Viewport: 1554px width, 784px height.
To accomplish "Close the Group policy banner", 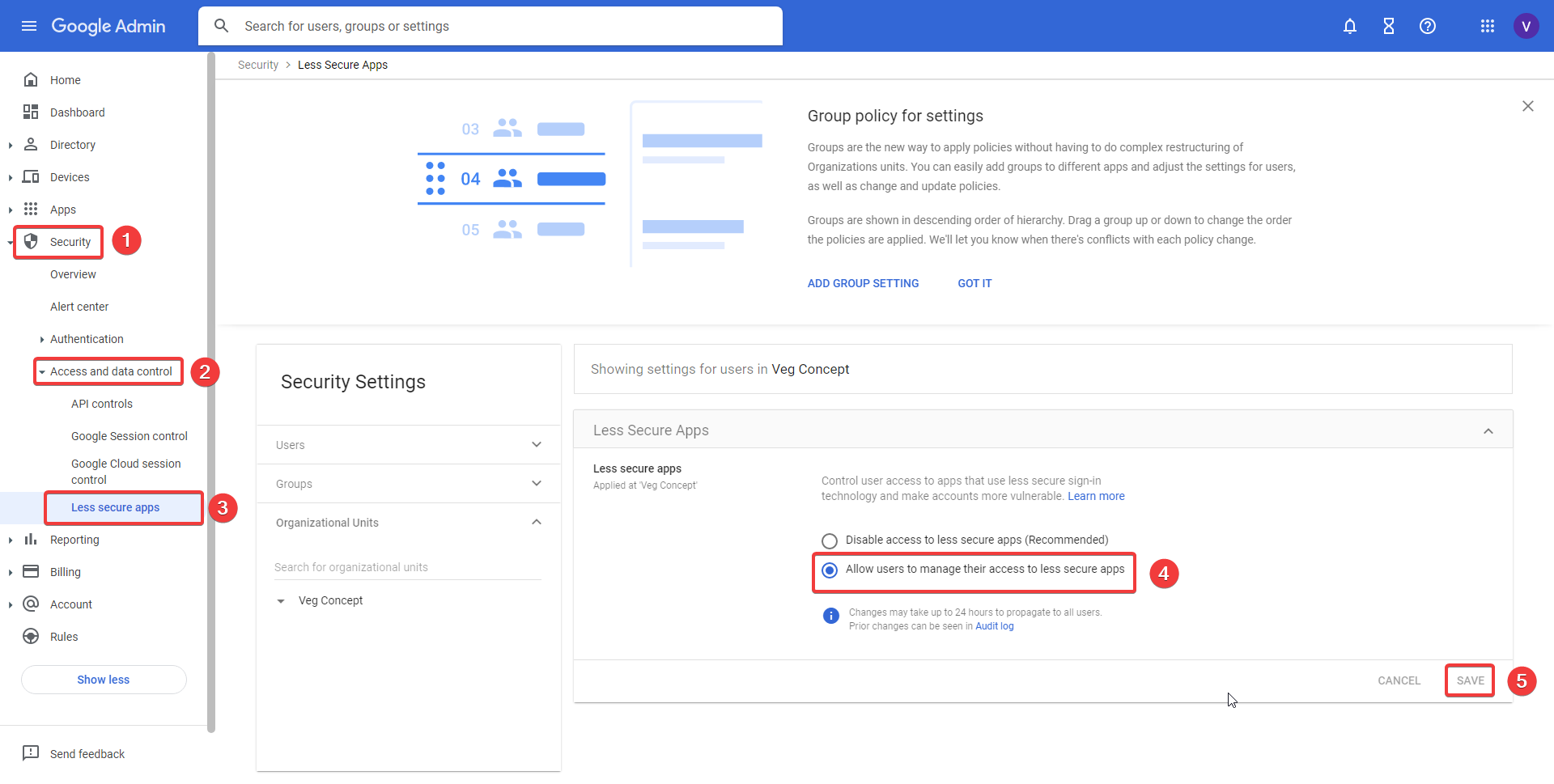I will pos(1528,106).
